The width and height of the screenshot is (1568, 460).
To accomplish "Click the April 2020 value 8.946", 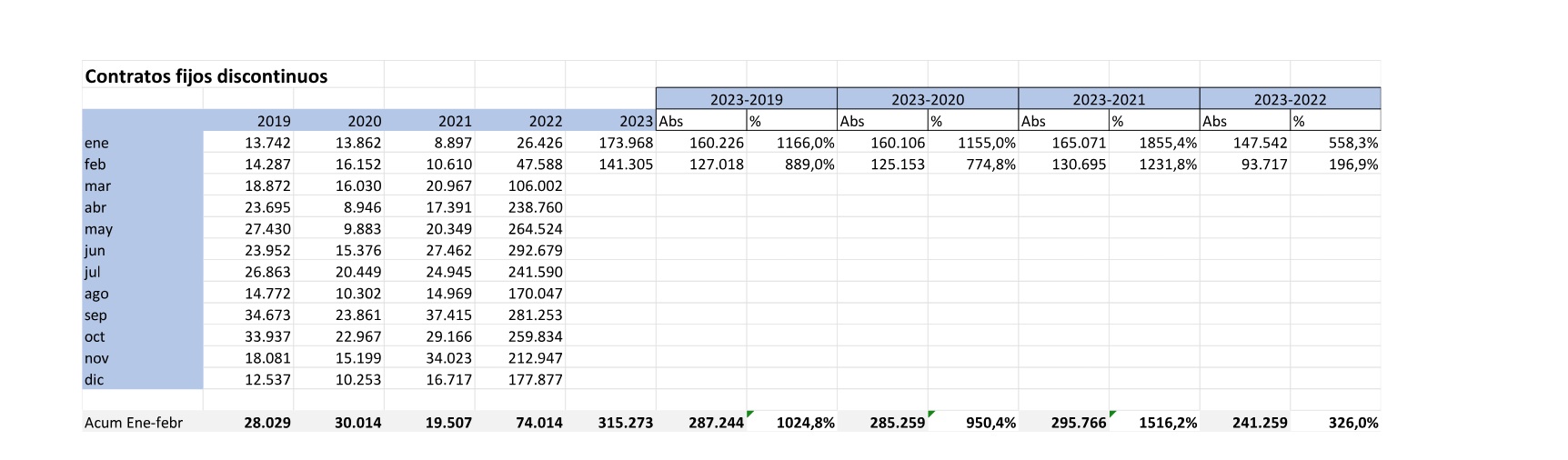I will pyautogui.click(x=362, y=207).
